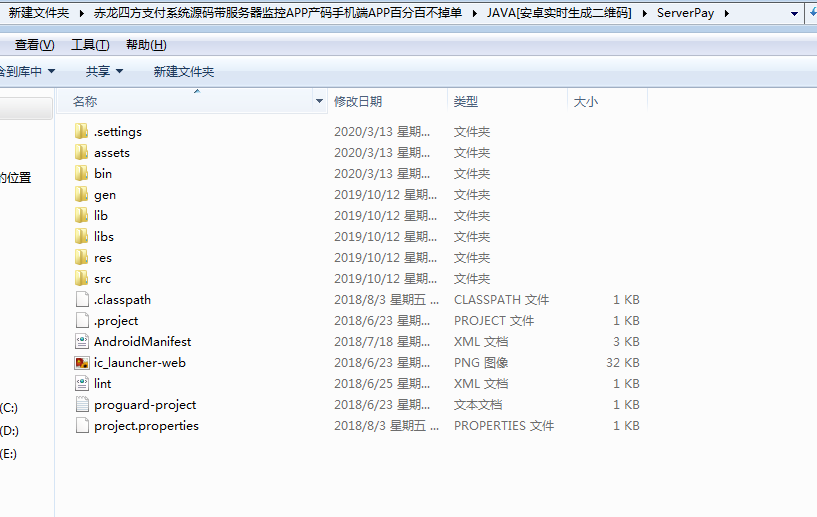Click the .project file icon

[82, 321]
